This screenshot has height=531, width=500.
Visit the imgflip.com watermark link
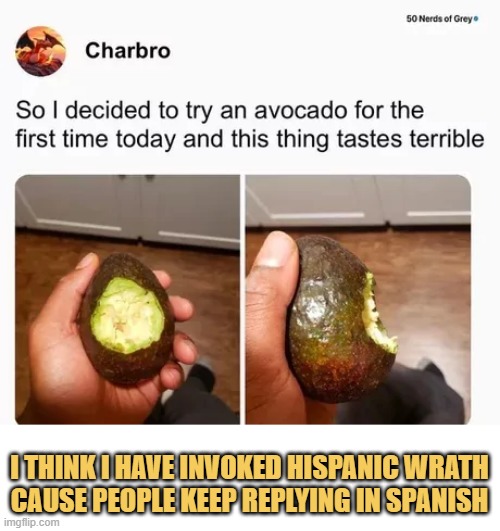point(31,523)
